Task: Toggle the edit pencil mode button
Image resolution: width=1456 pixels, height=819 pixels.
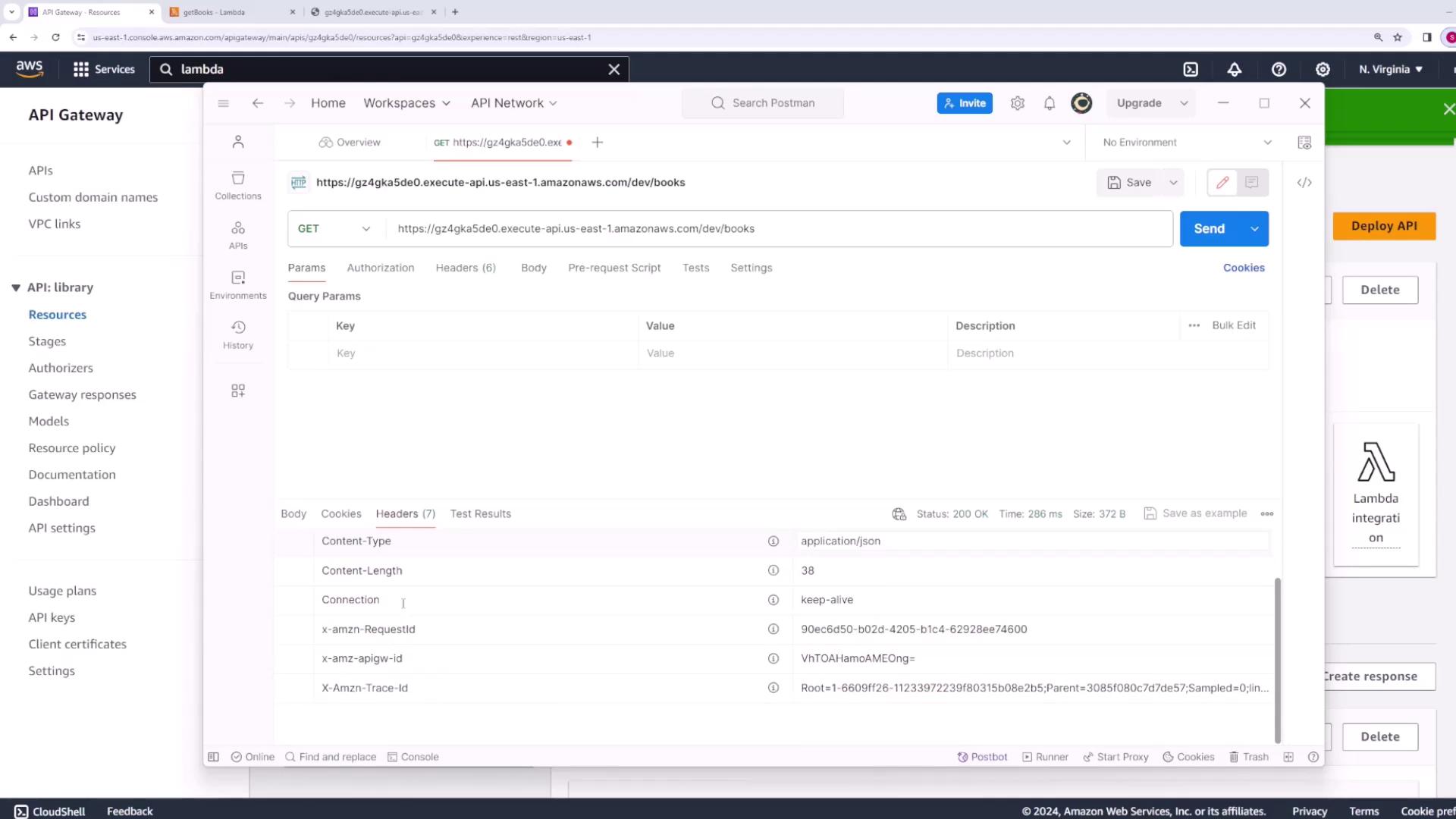Action: [1222, 183]
